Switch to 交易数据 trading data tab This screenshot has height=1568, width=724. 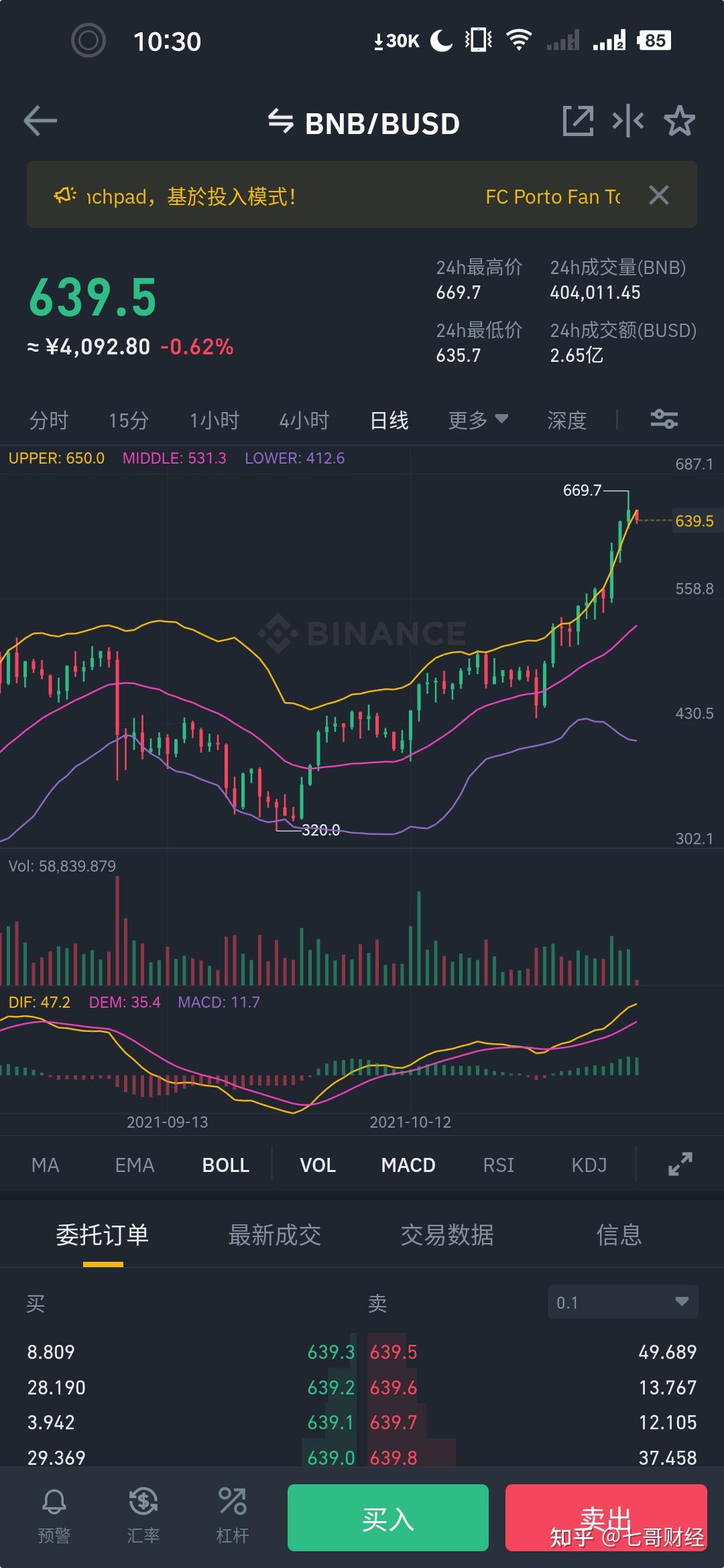(x=447, y=1234)
